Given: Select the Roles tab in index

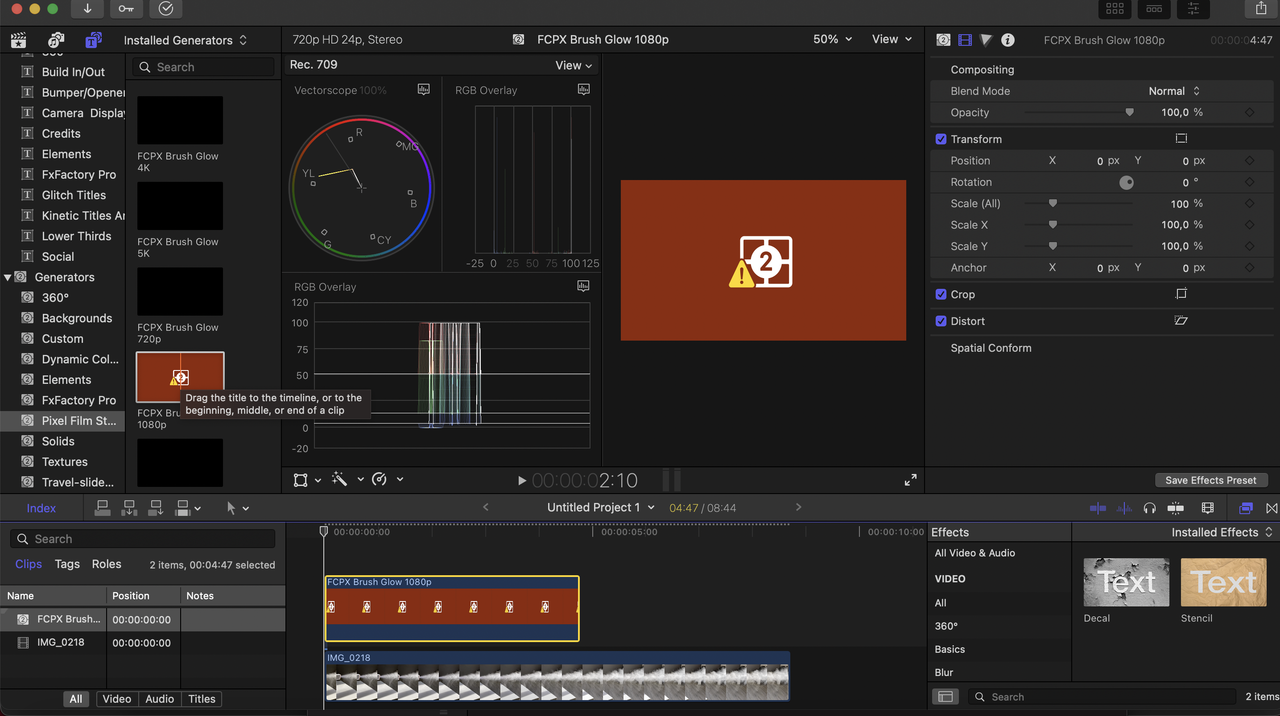Looking at the screenshot, I should point(106,564).
